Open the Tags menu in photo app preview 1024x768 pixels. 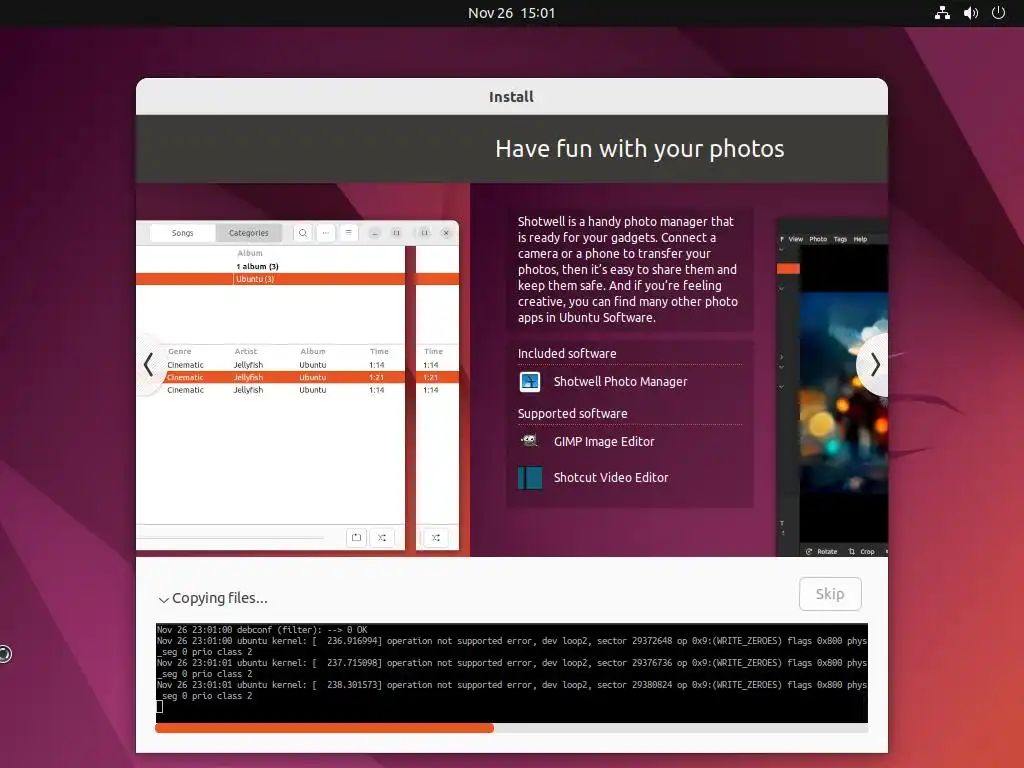840,239
